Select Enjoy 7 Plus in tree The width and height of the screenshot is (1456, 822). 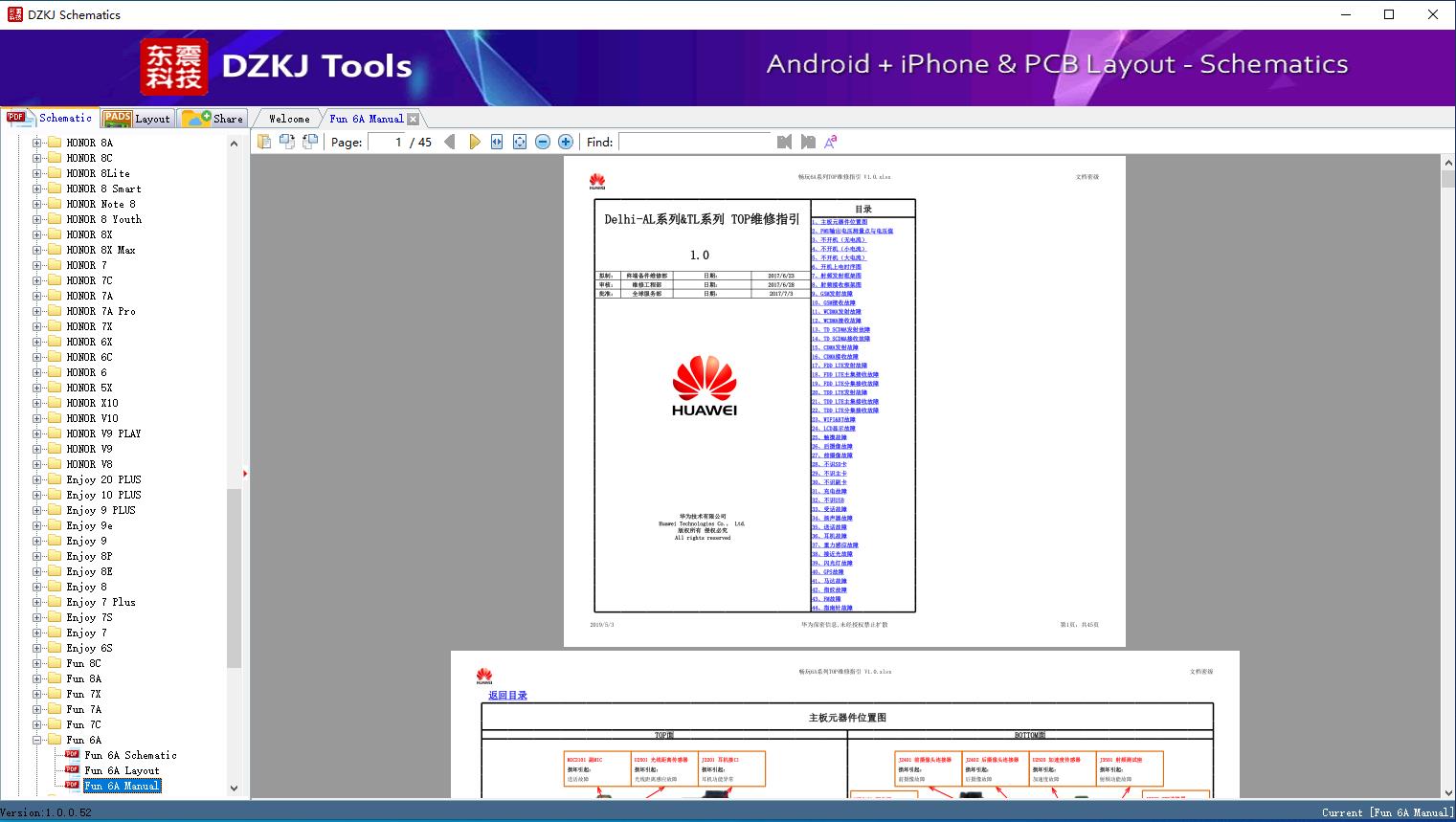[x=101, y=602]
